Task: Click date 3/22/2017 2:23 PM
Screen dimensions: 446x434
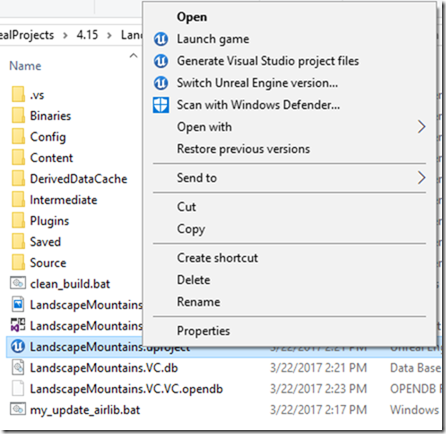Action: click(318, 389)
